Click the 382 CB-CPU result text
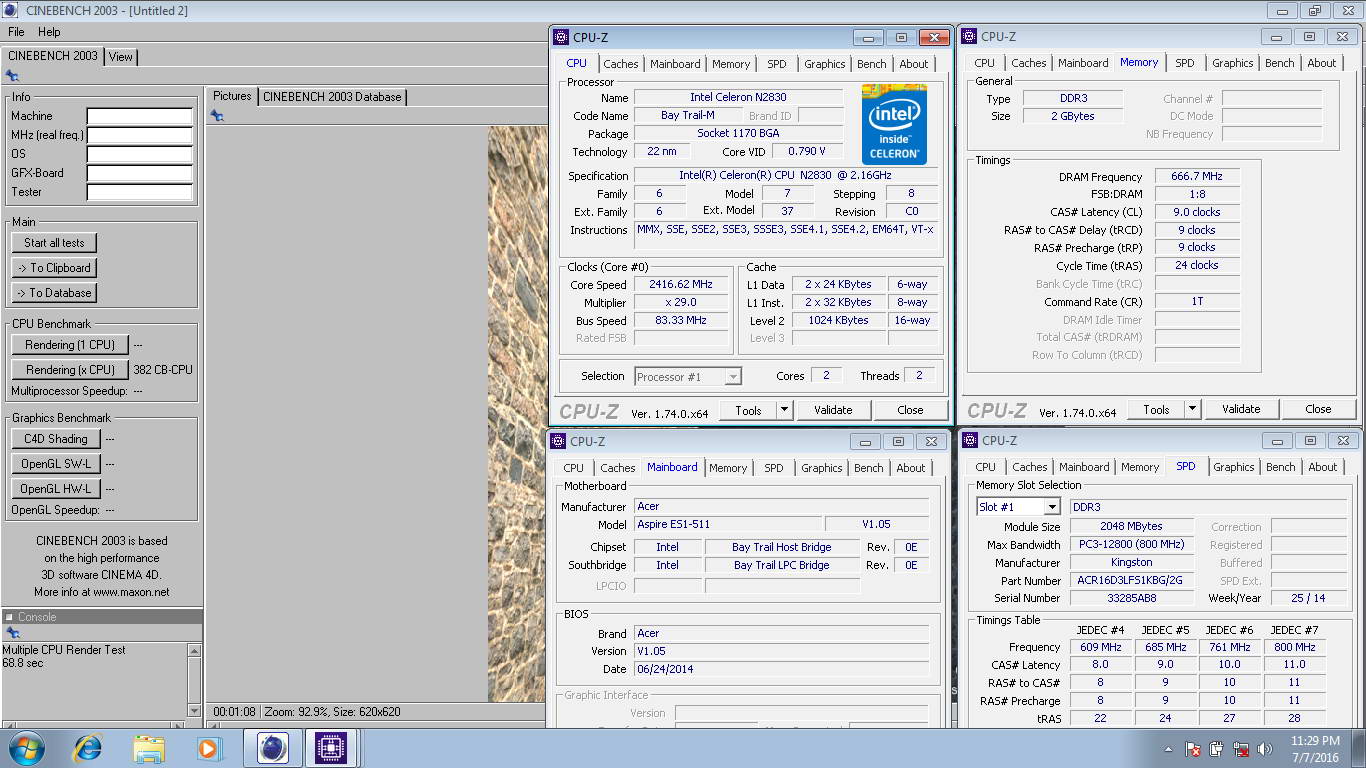 point(163,370)
